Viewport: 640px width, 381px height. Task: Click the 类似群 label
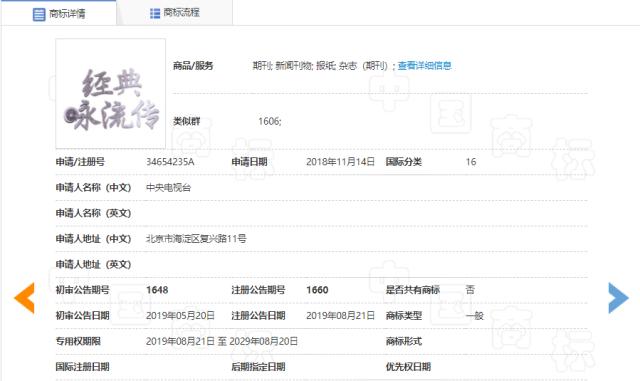pos(187,121)
